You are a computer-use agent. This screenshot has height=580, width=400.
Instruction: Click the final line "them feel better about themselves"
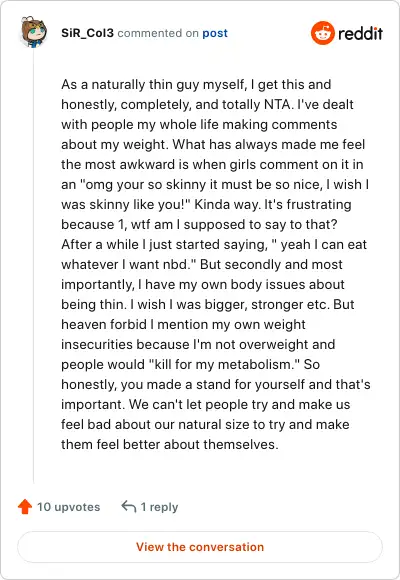click(x=169, y=444)
